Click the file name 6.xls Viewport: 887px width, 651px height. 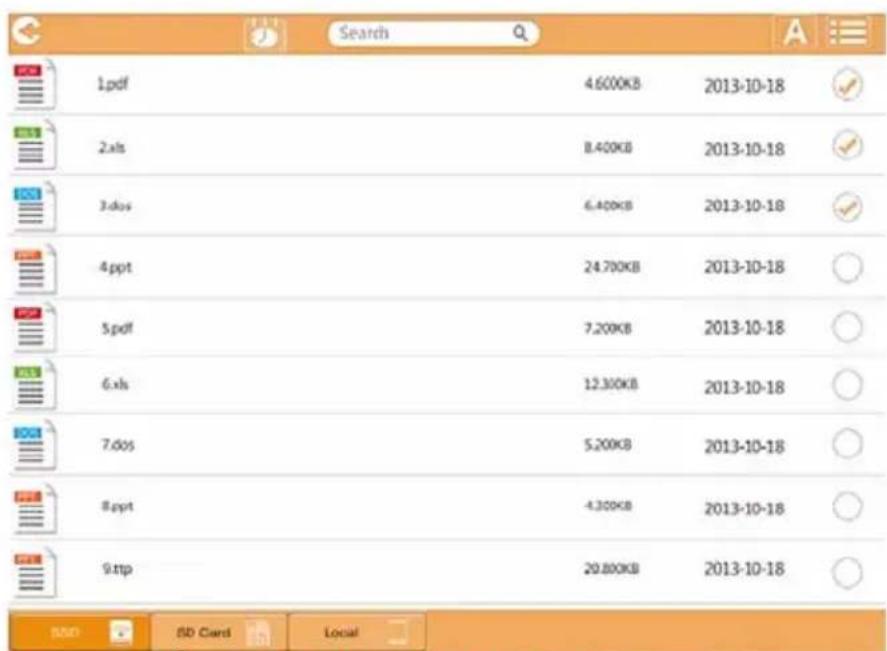point(115,384)
